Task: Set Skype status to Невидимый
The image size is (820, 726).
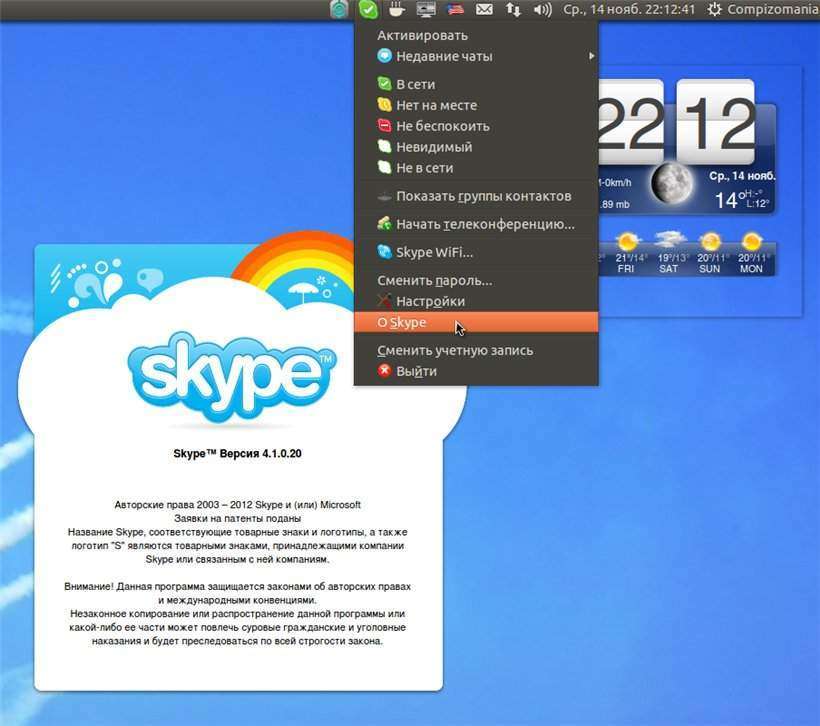Action: coord(476,147)
